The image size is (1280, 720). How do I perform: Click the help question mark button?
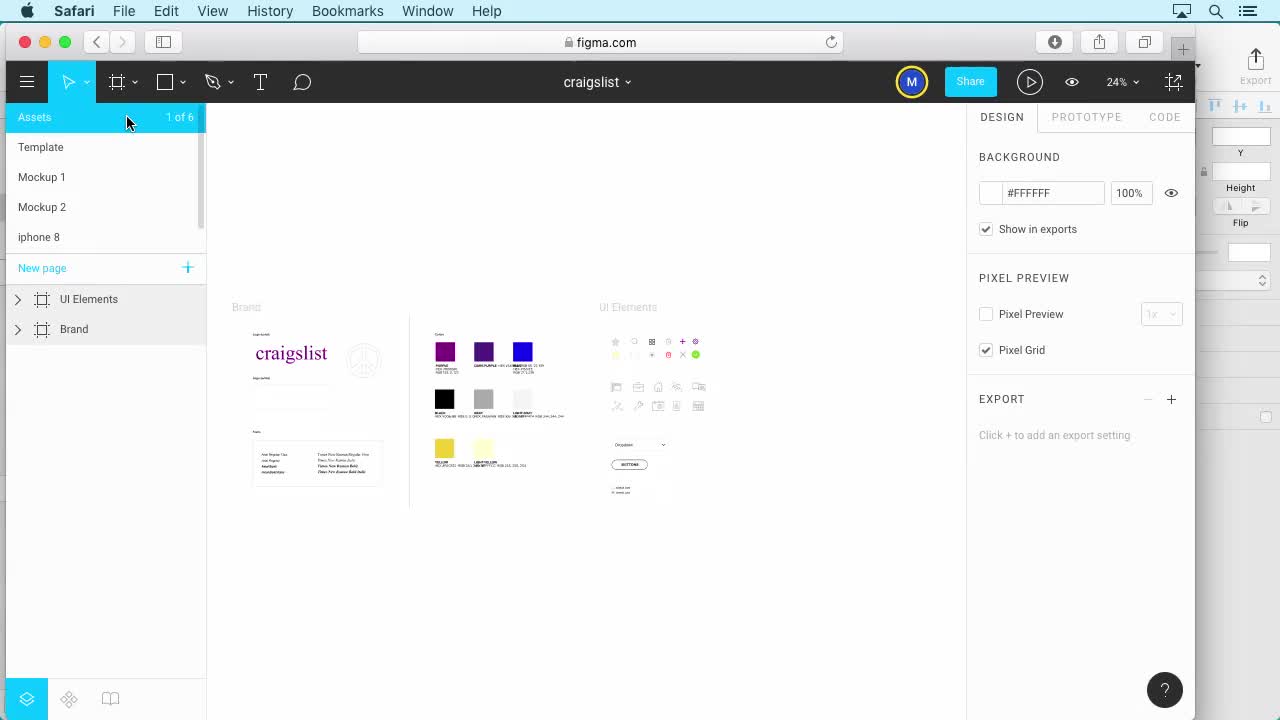click(x=1164, y=690)
